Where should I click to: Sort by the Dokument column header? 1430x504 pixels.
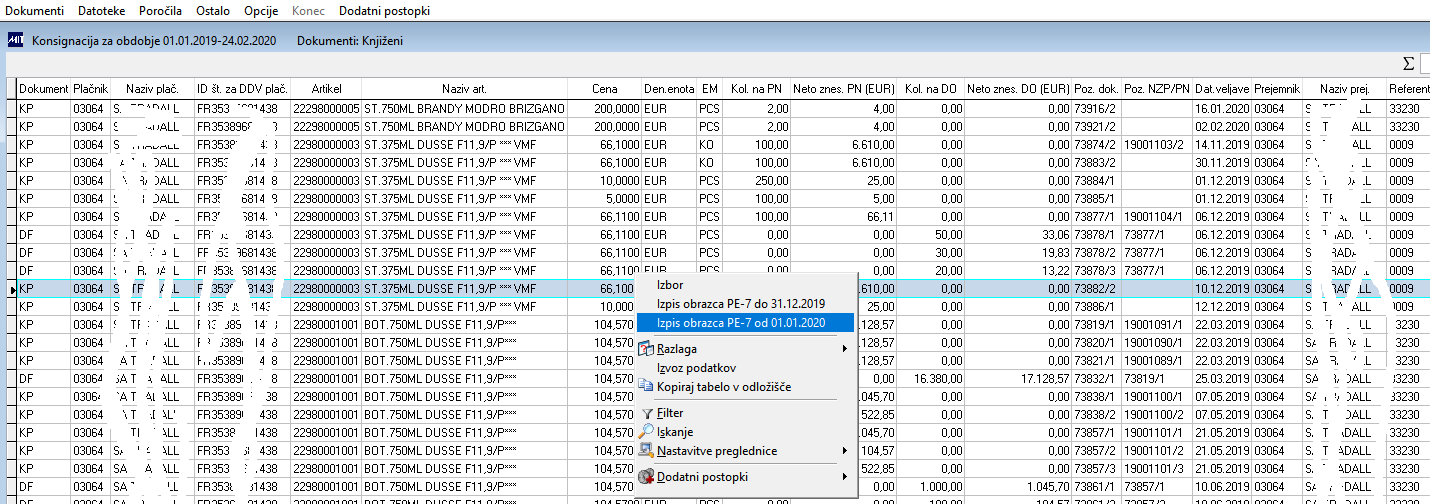click(x=43, y=89)
